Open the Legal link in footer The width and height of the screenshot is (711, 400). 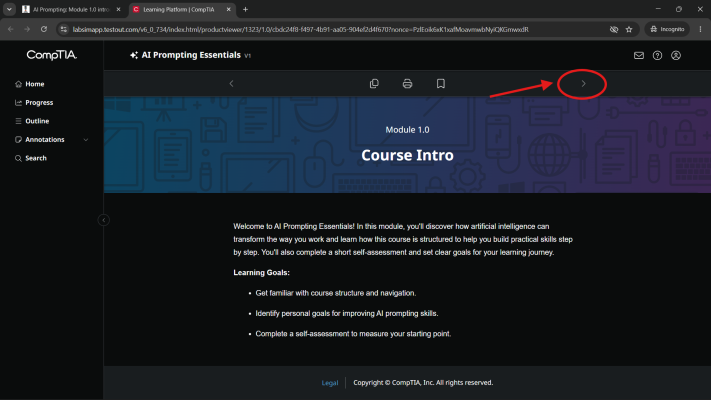coord(330,383)
